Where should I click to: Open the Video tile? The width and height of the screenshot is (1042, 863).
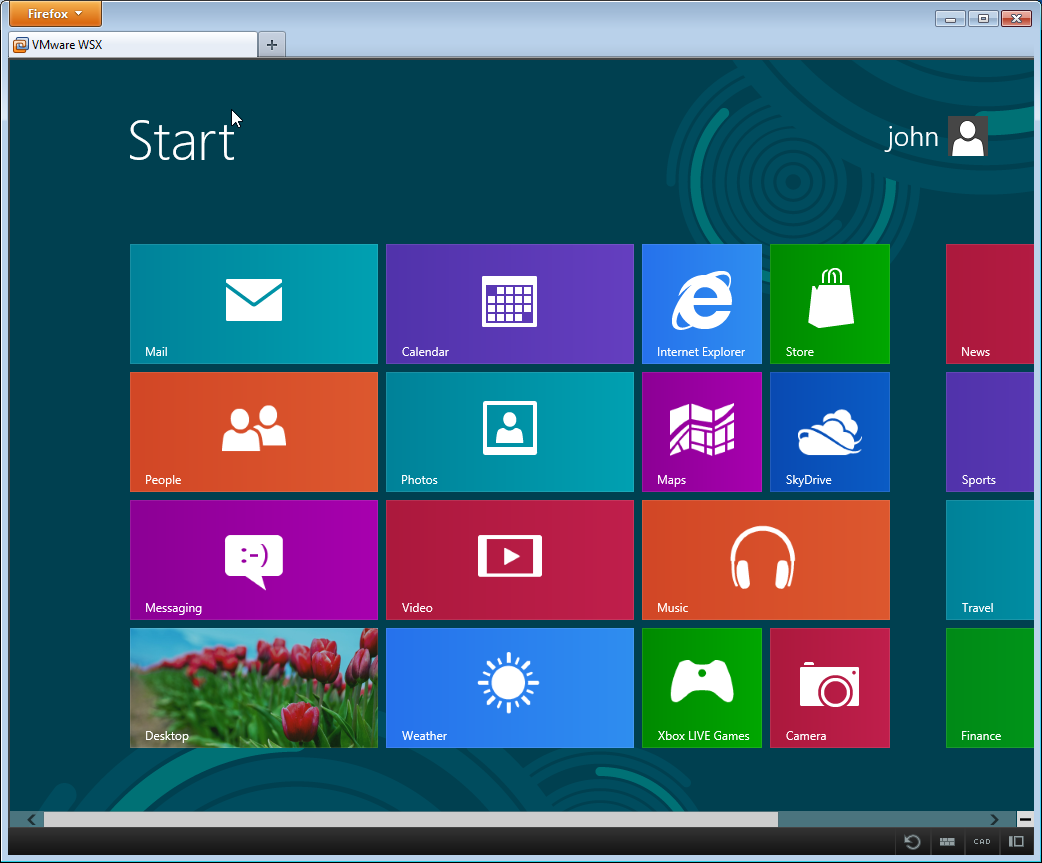click(x=510, y=560)
